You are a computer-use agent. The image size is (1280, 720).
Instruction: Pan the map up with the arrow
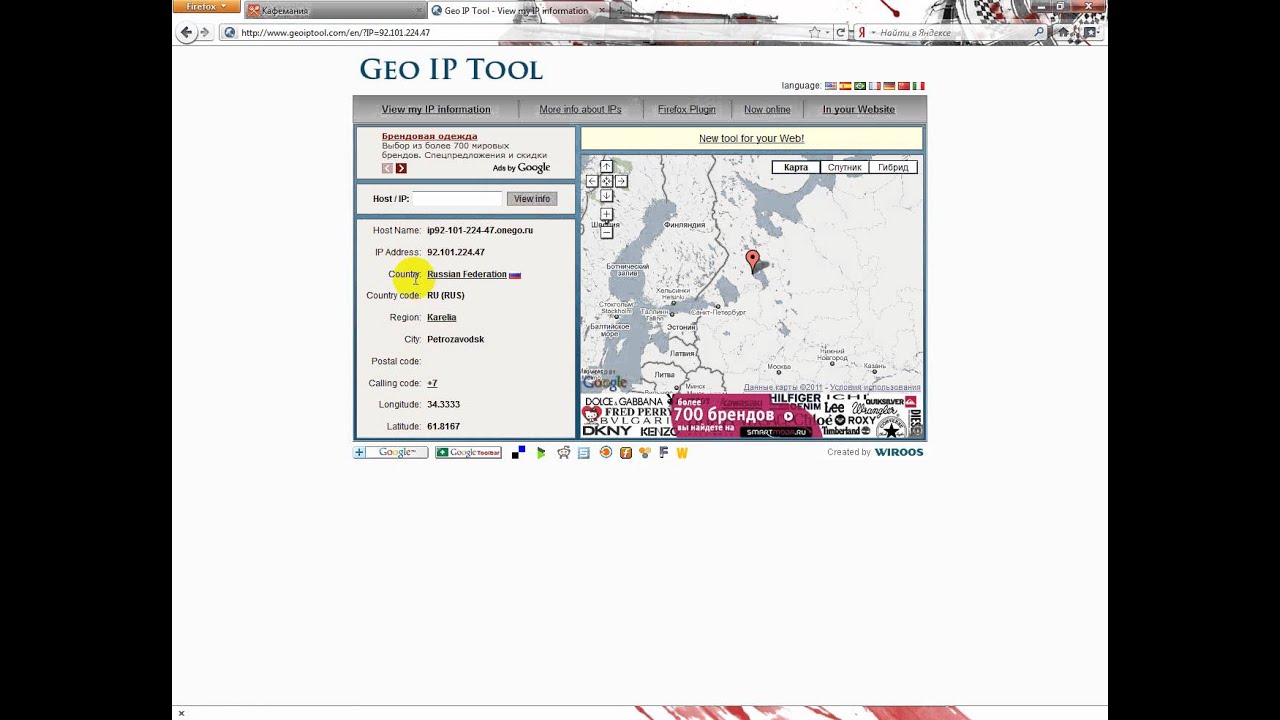point(606,167)
